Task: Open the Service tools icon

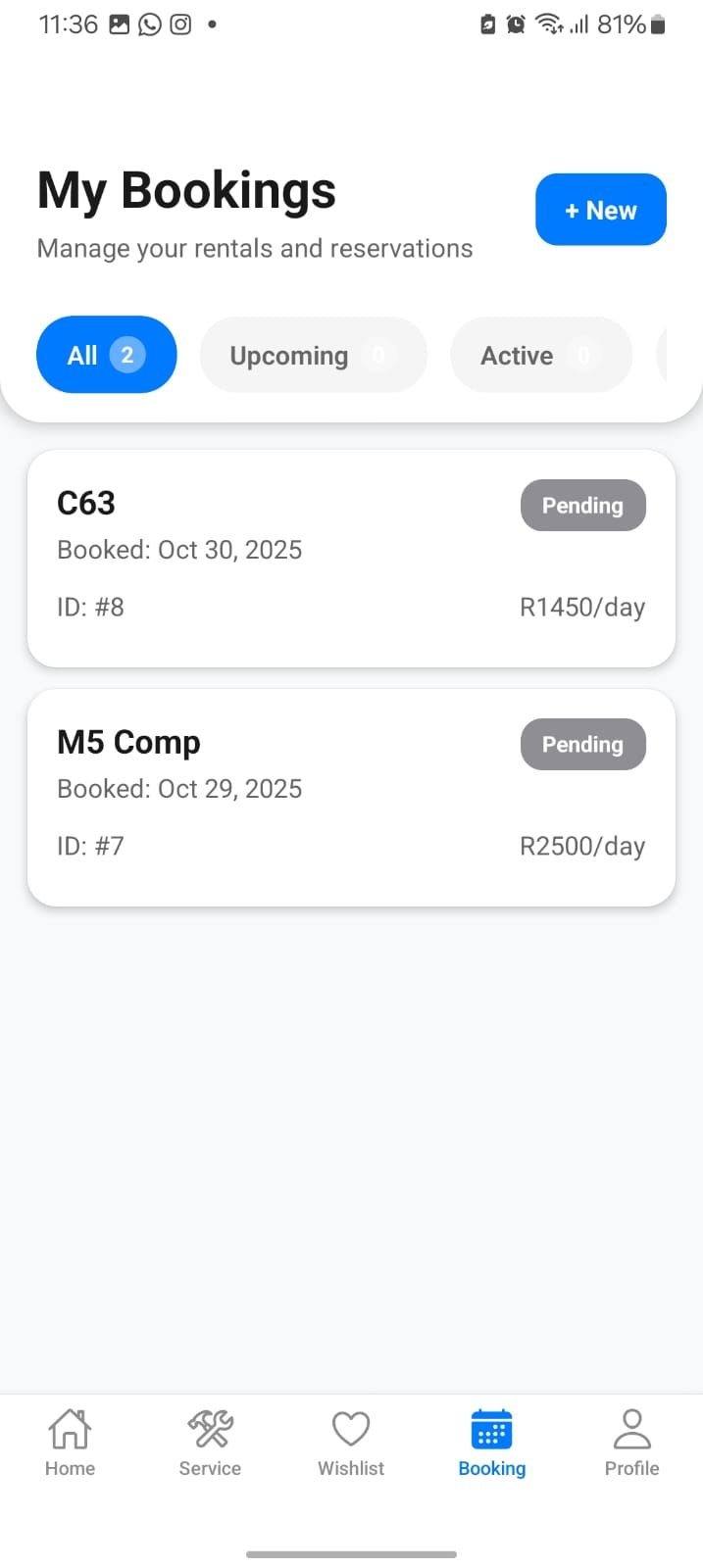Action: tap(210, 1429)
